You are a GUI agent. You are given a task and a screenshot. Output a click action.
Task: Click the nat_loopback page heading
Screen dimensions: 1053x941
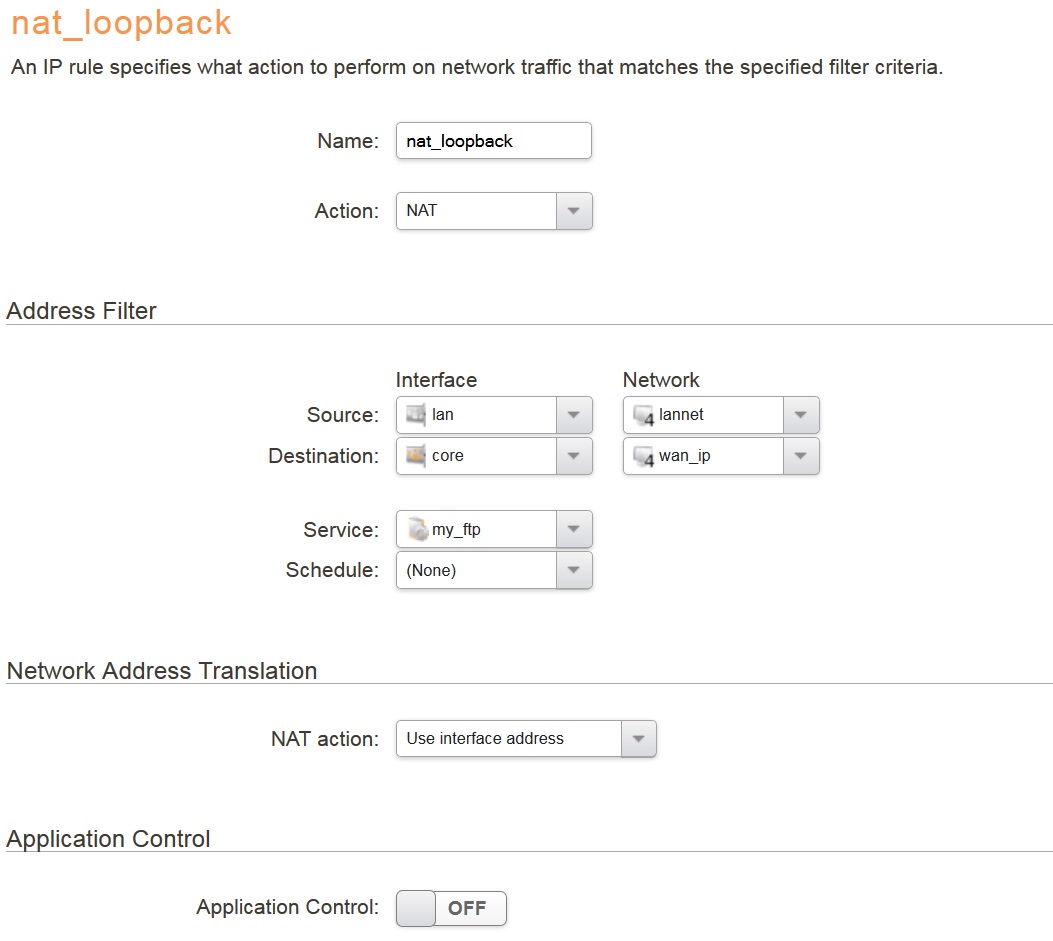[x=121, y=22]
